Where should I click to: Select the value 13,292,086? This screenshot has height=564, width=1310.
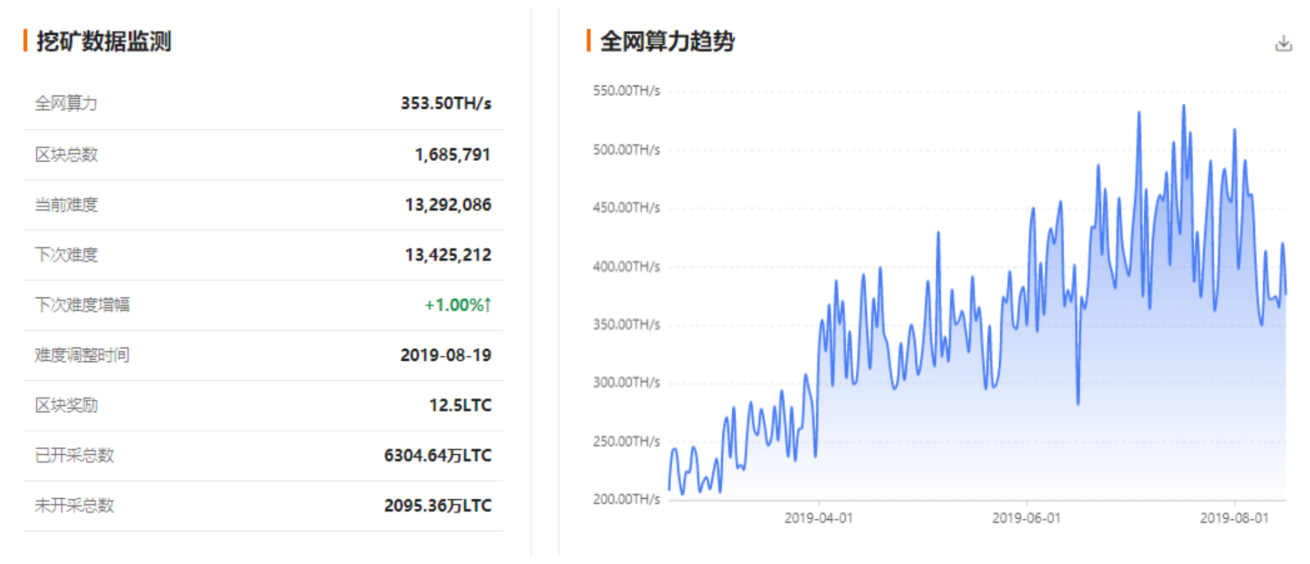coord(448,205)
